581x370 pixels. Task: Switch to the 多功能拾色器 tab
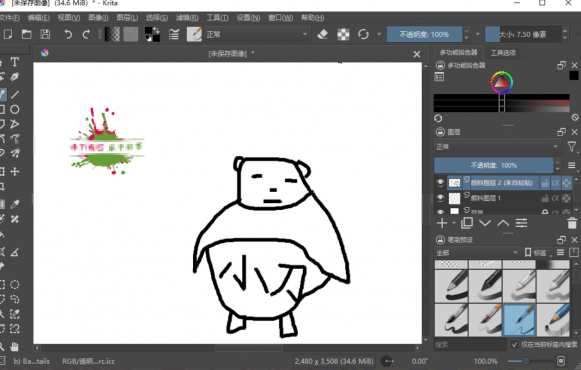click(x=458, y=52)
